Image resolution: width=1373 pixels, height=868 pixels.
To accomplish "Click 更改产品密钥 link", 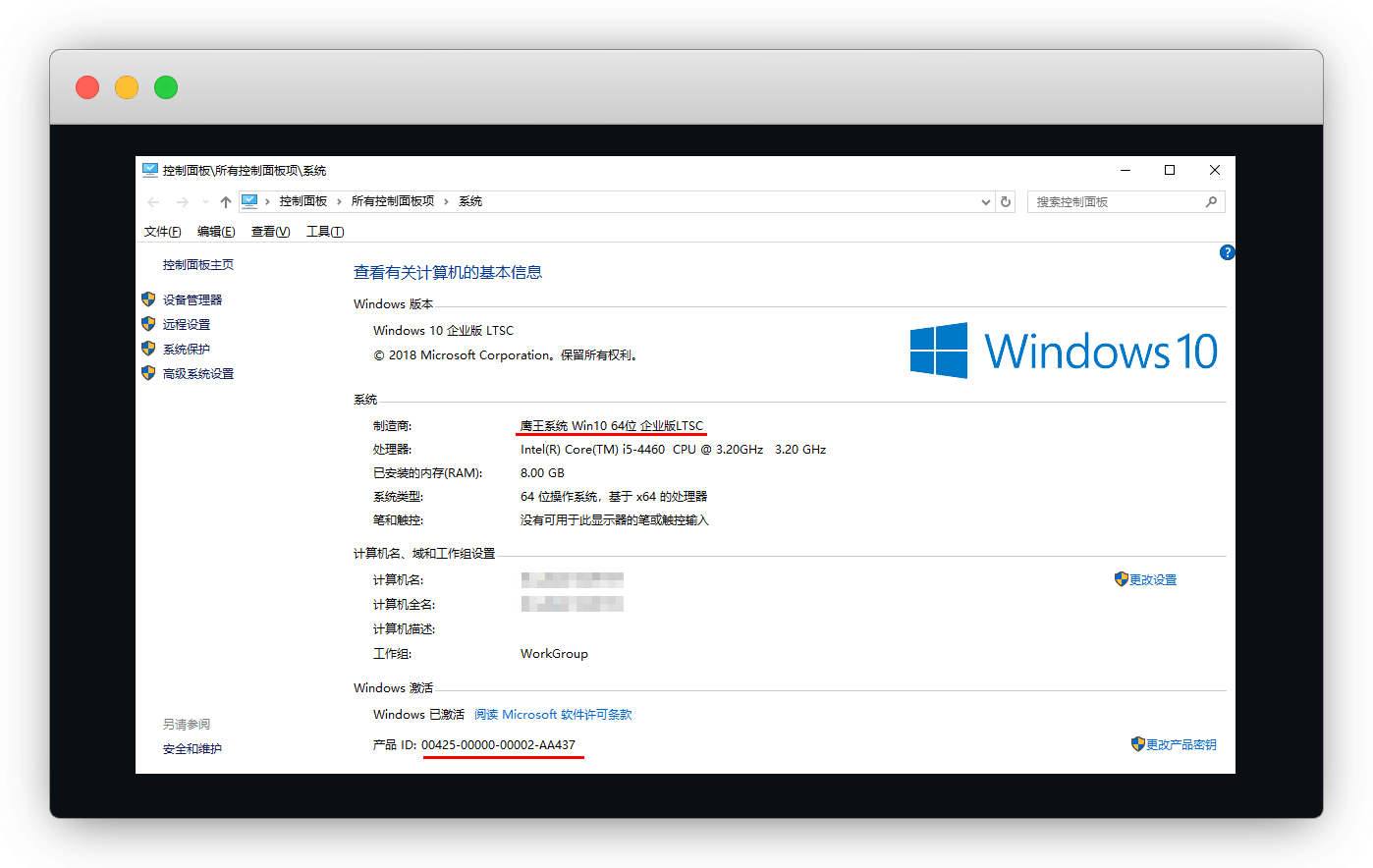I will 1181,745.
